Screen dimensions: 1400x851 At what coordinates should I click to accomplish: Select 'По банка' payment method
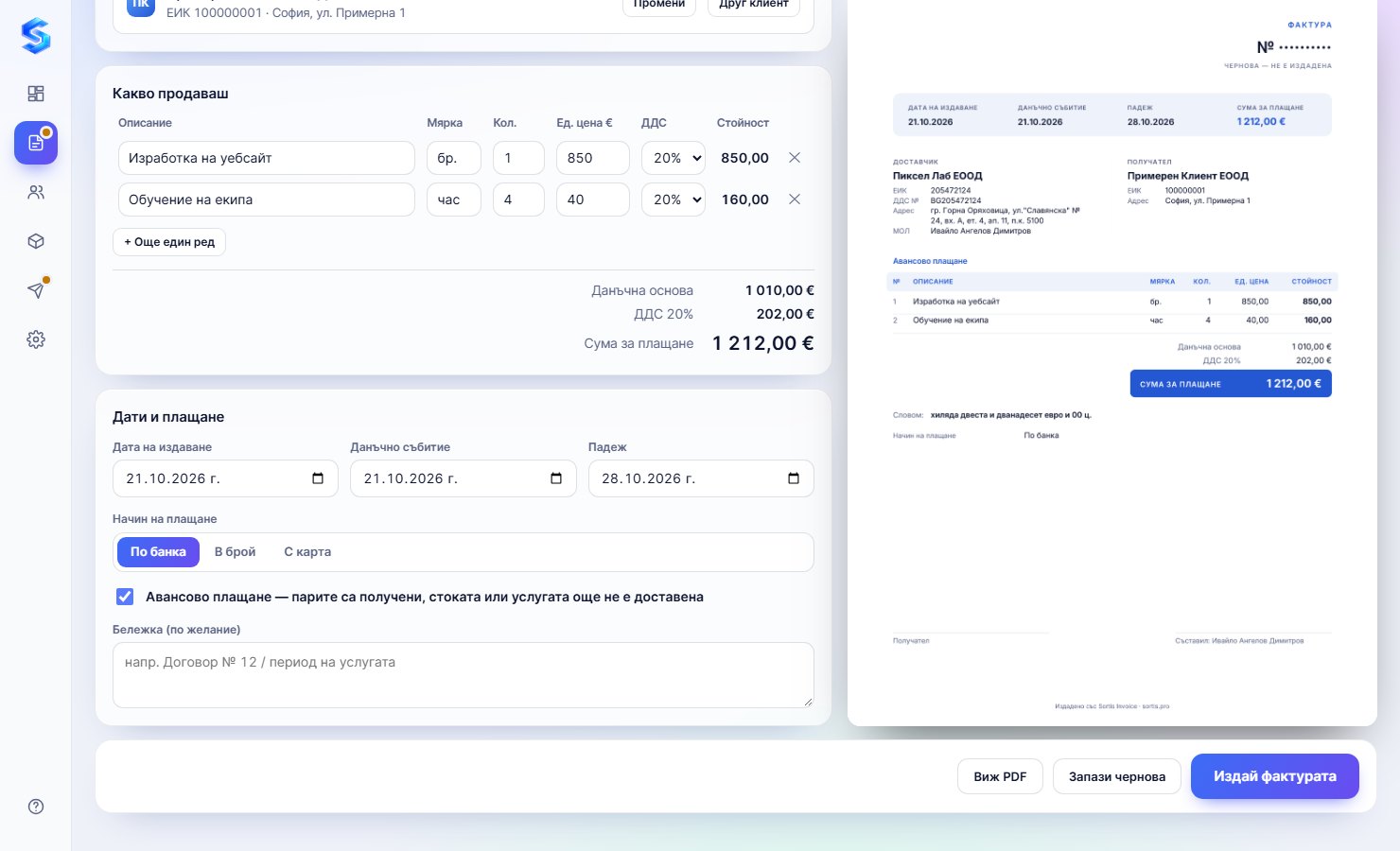pyautogui.click(x=158, y=552)
